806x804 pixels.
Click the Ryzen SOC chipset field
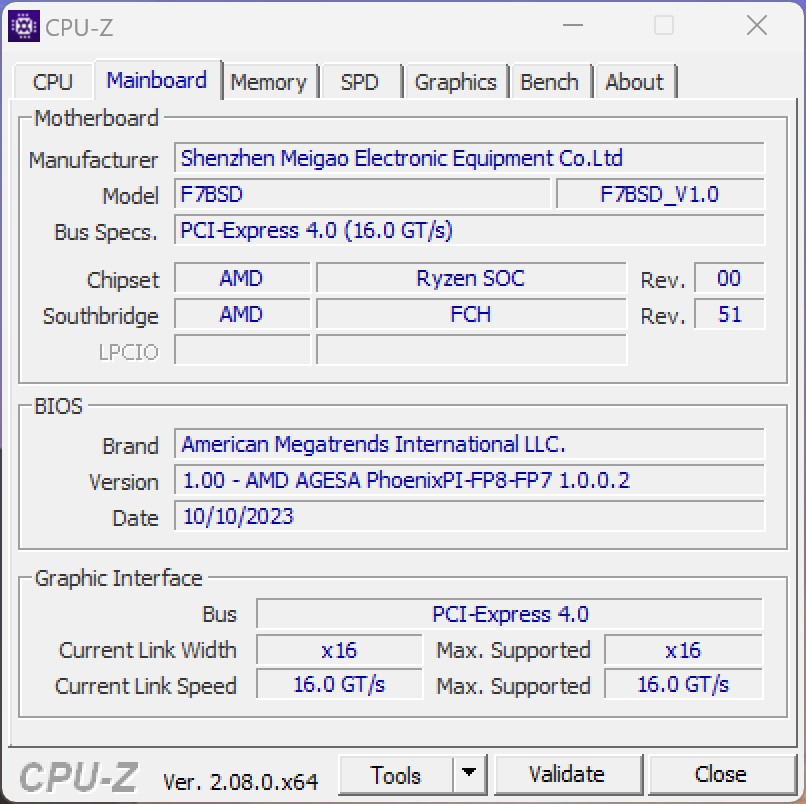coord(471,278)
